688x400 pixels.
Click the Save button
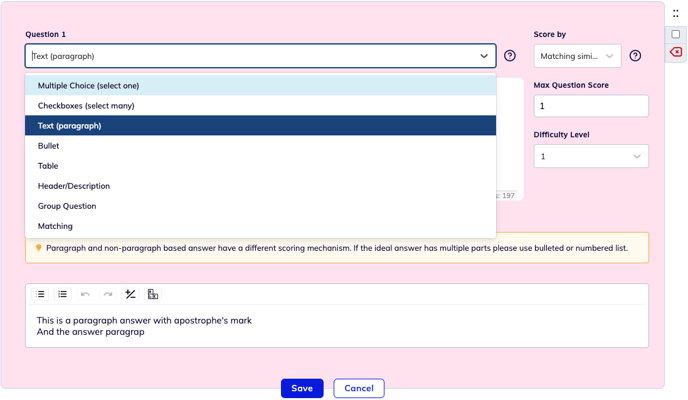click(302, 388)
